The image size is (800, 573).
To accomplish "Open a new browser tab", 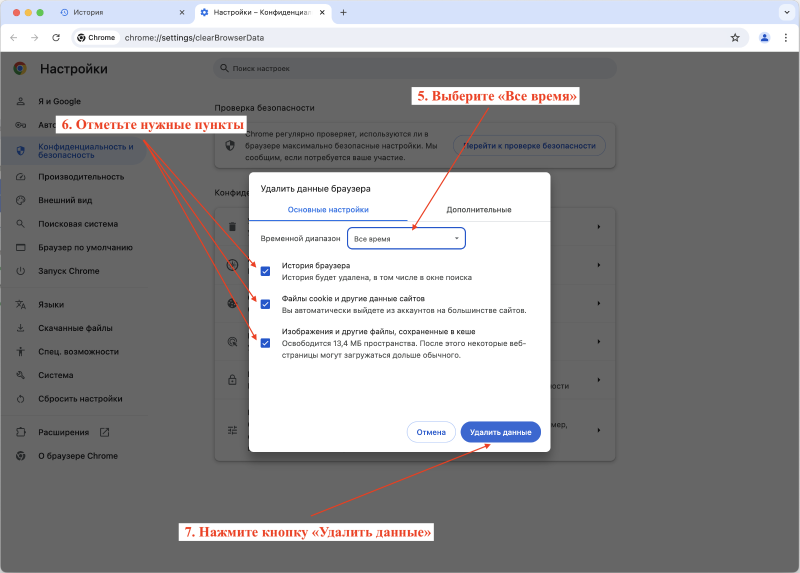I will (343, 12).
